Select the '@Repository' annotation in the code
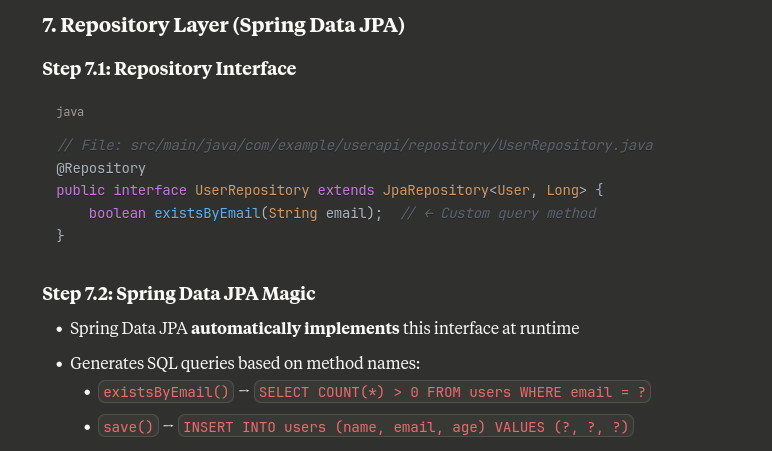 [x=101, y=168]
